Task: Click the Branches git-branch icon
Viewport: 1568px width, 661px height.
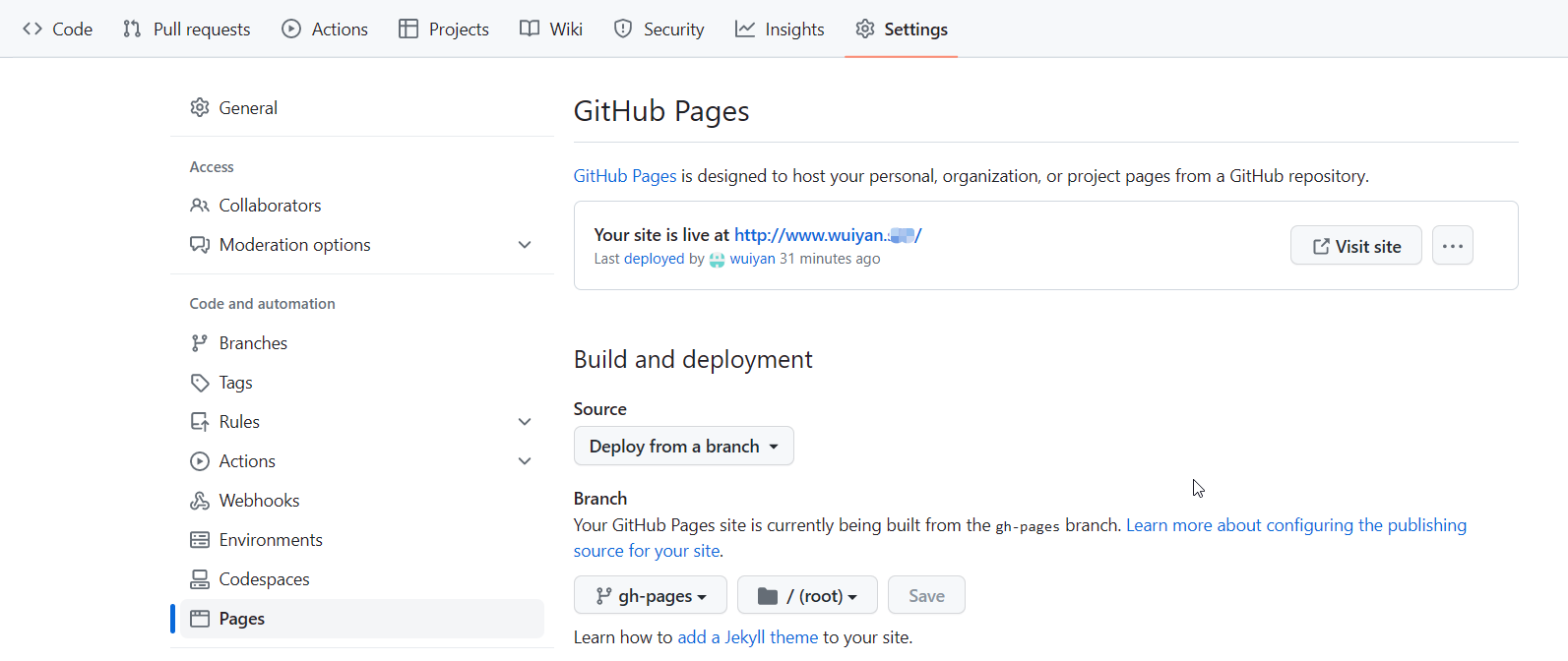Action: [200, 343]
